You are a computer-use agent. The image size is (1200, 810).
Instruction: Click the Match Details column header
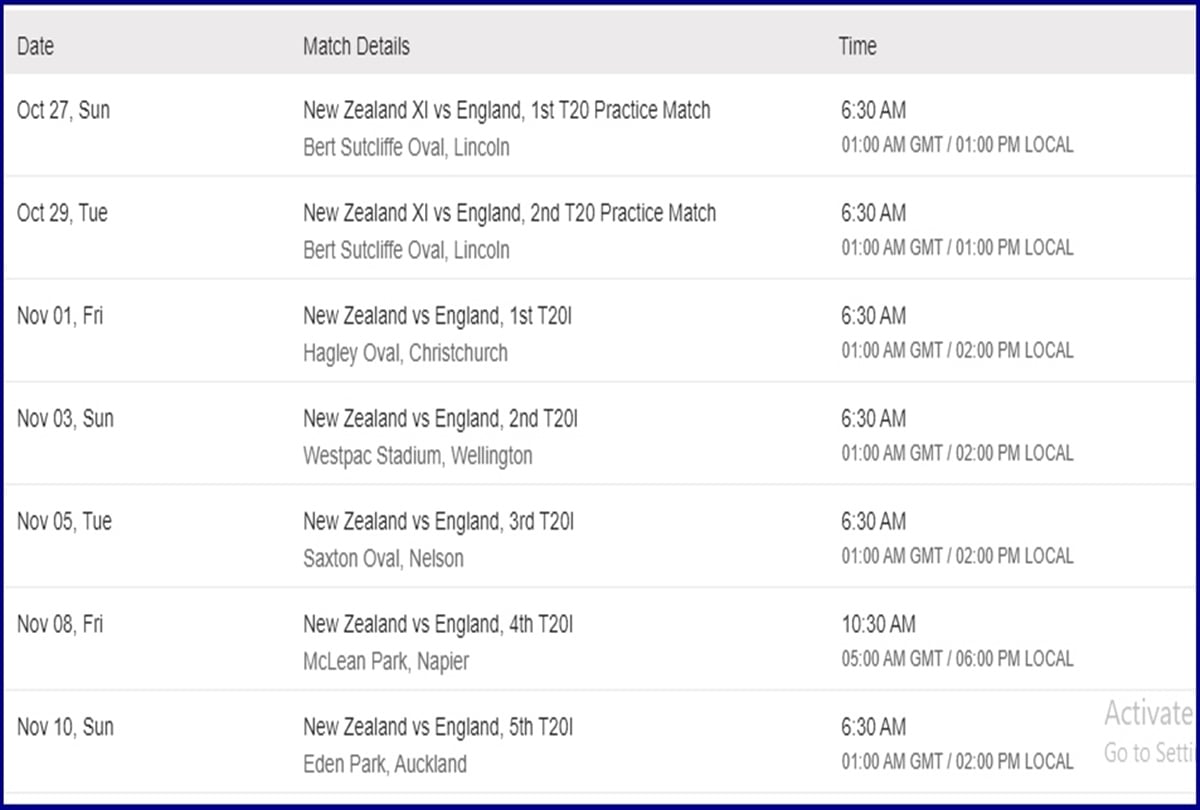[356, 47]
